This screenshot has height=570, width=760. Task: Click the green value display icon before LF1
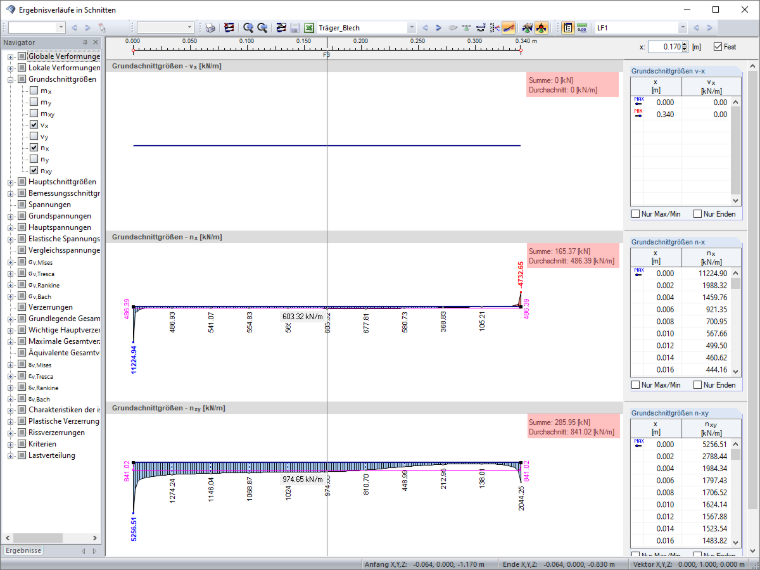point(582,28)
